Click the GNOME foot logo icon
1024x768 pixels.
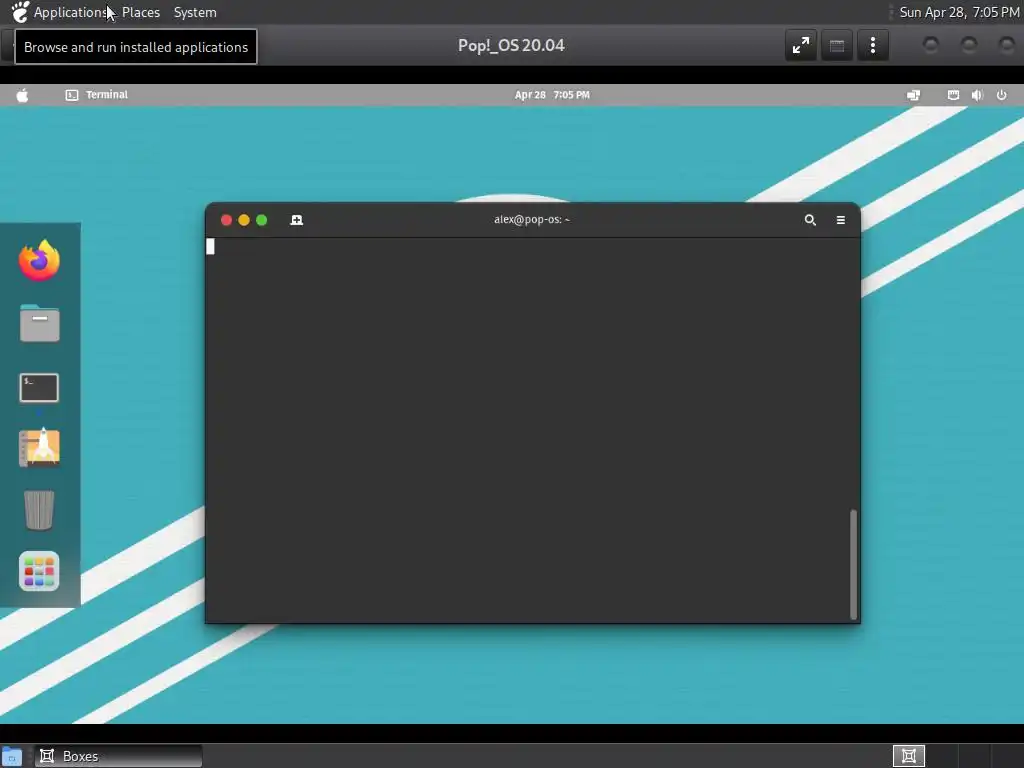[x=20, y=12]
